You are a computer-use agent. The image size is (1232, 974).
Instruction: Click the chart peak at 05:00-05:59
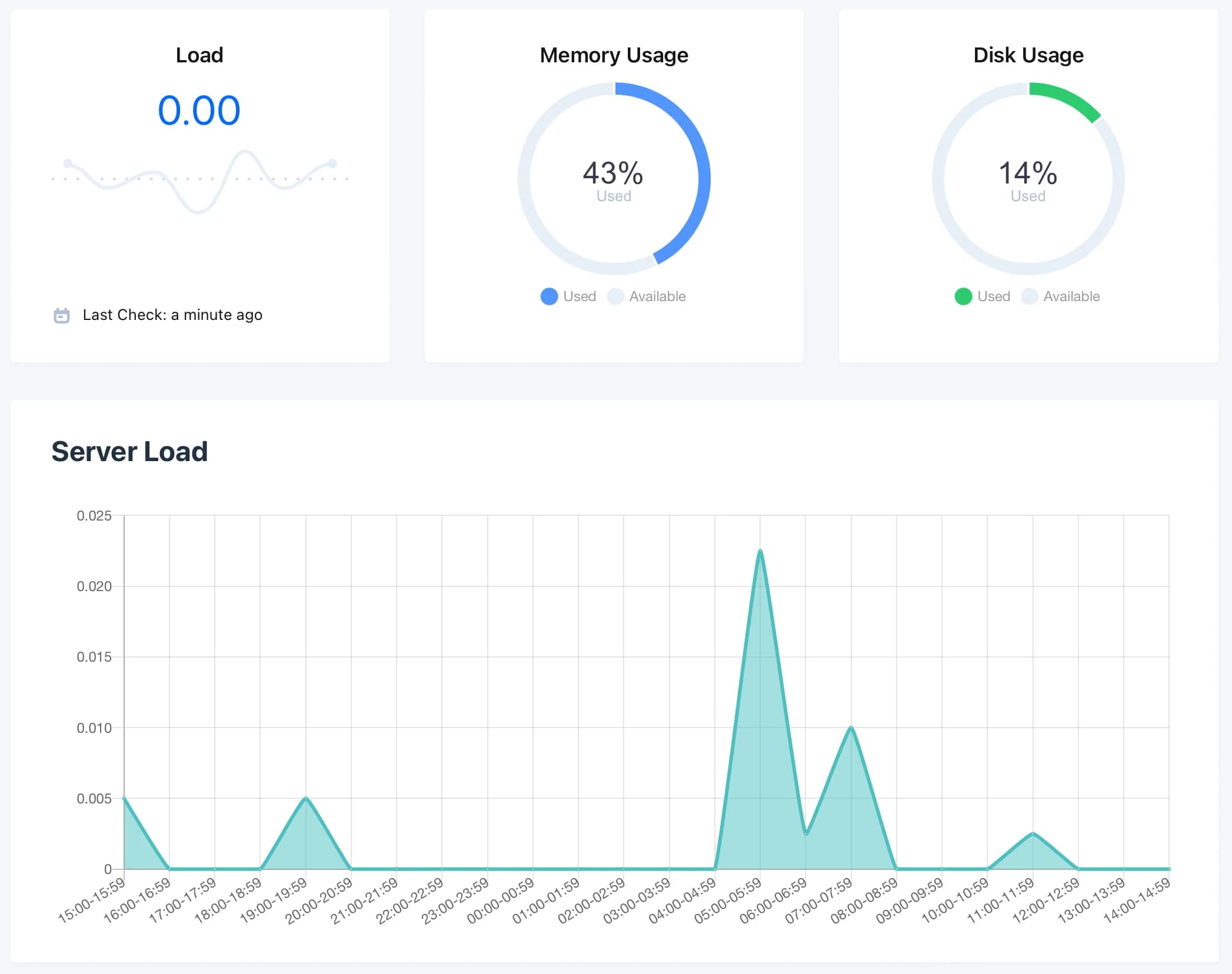(760, 551)
